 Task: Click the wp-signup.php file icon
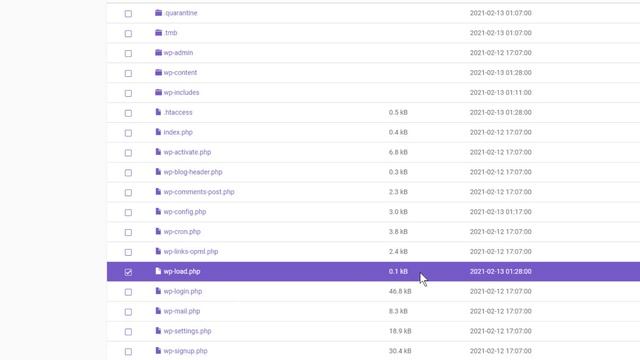pos(158,351)
